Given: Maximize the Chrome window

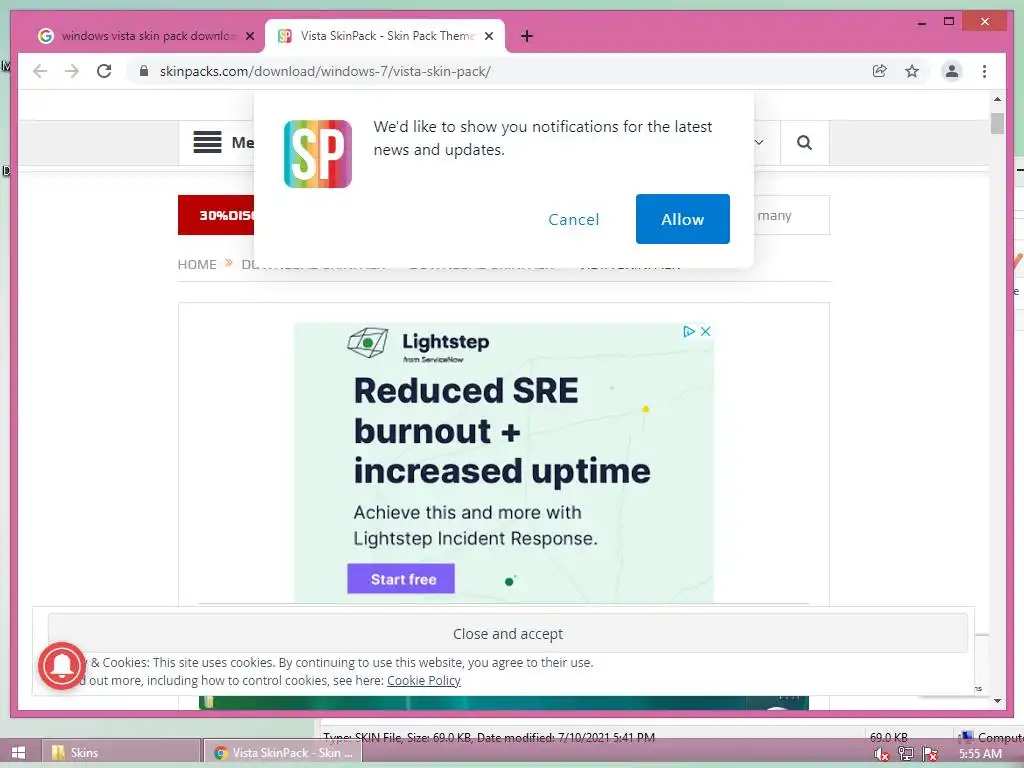Looking at the screenshot, I should pos(949,22).
